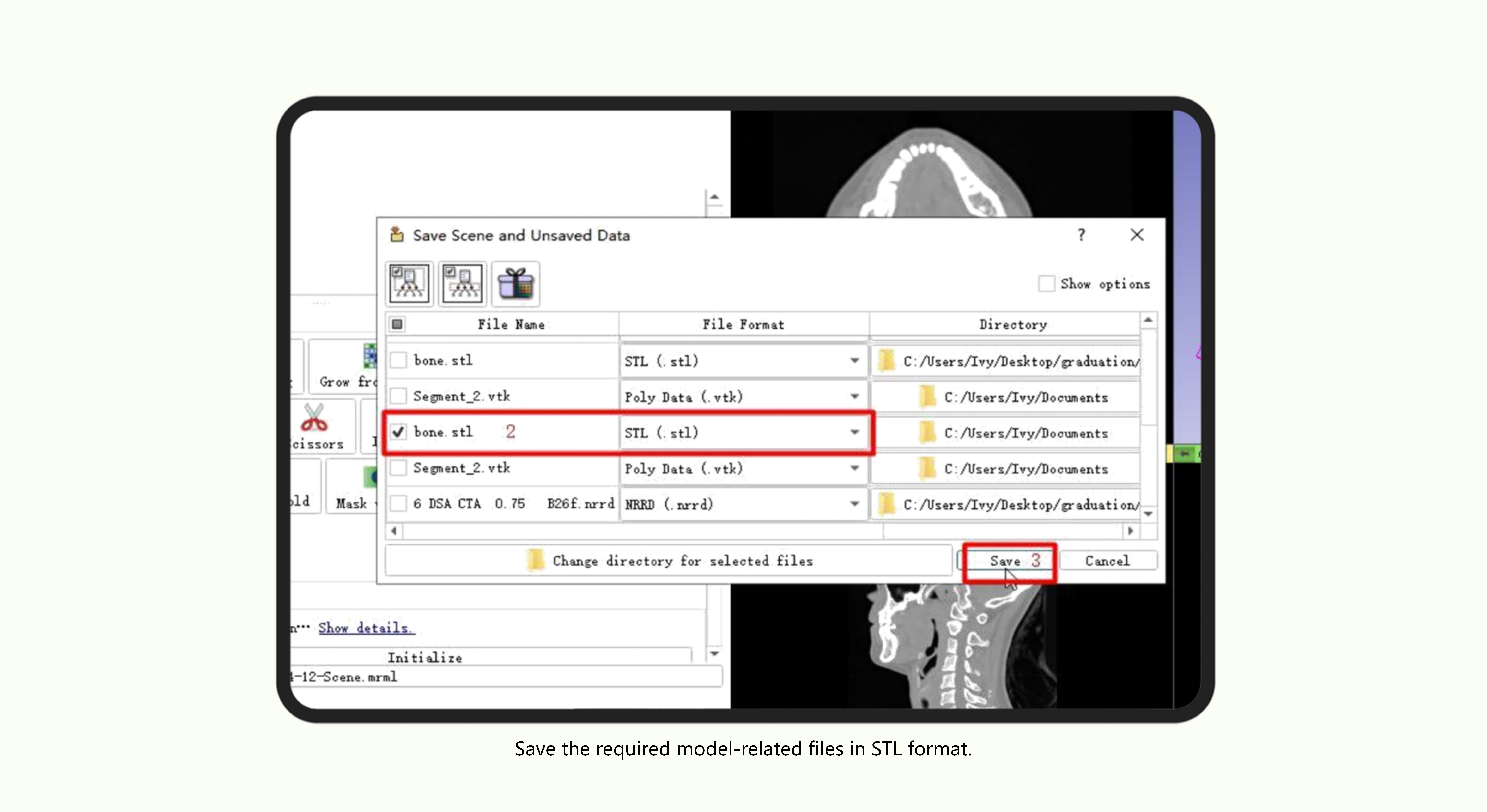Screen dimensions: 1487x812
Task: Open file format dropdown for bone.stl 2
Action: (855, 432)
